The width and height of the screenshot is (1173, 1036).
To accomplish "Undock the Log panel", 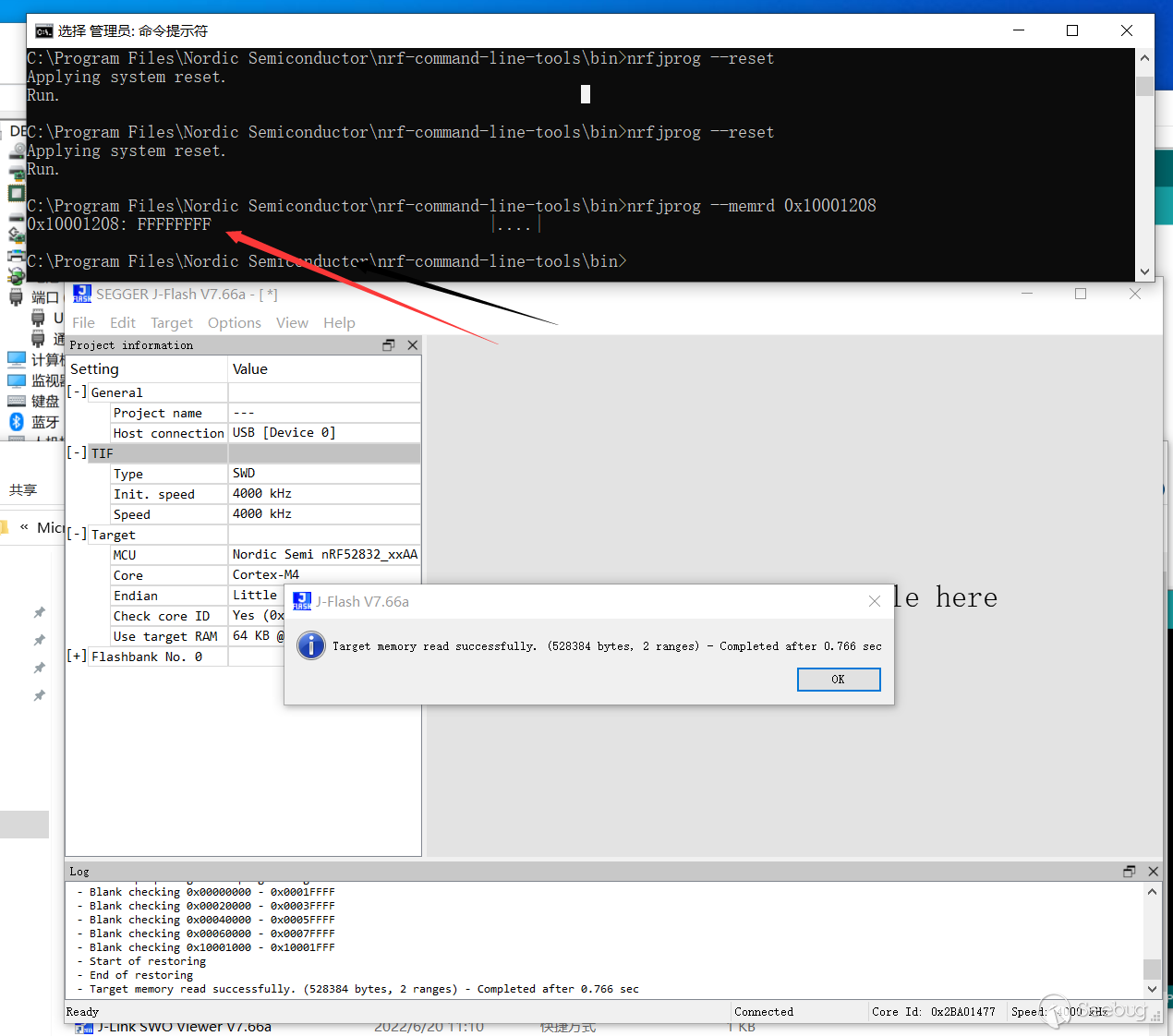I will click(x=1129, y=871).
